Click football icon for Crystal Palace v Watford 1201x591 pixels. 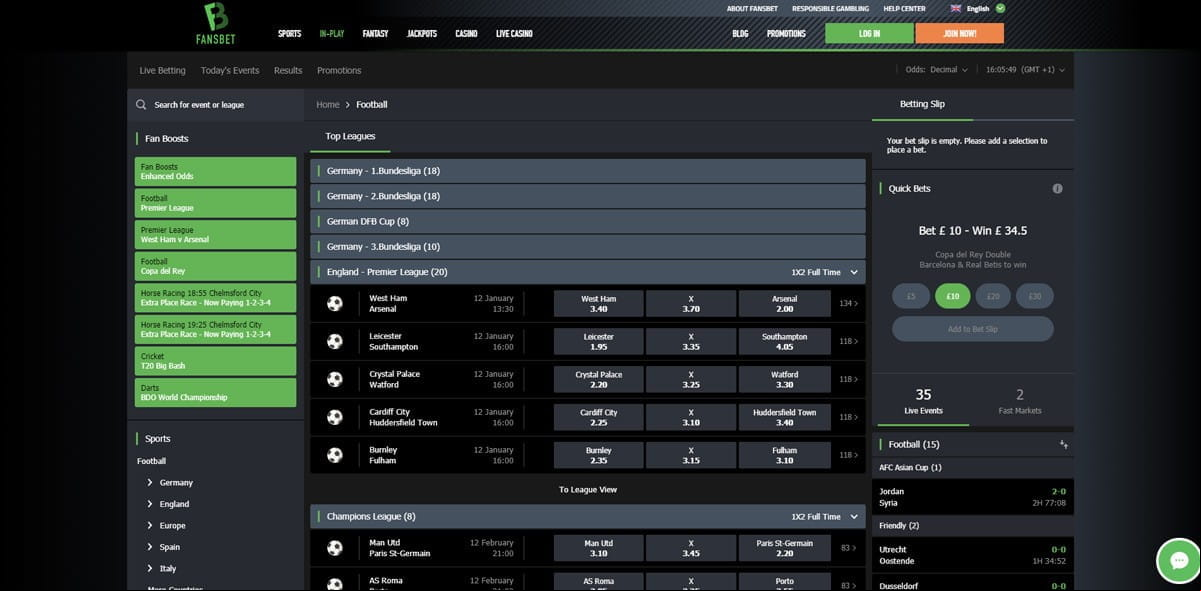click(x=335, y=379)
